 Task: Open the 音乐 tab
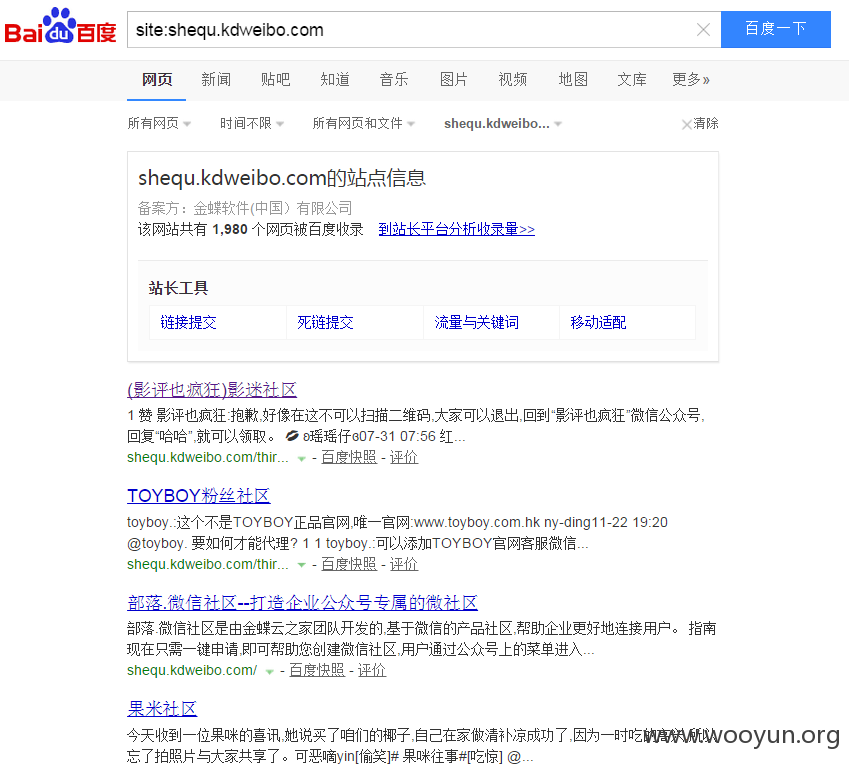tap(394, 80)
